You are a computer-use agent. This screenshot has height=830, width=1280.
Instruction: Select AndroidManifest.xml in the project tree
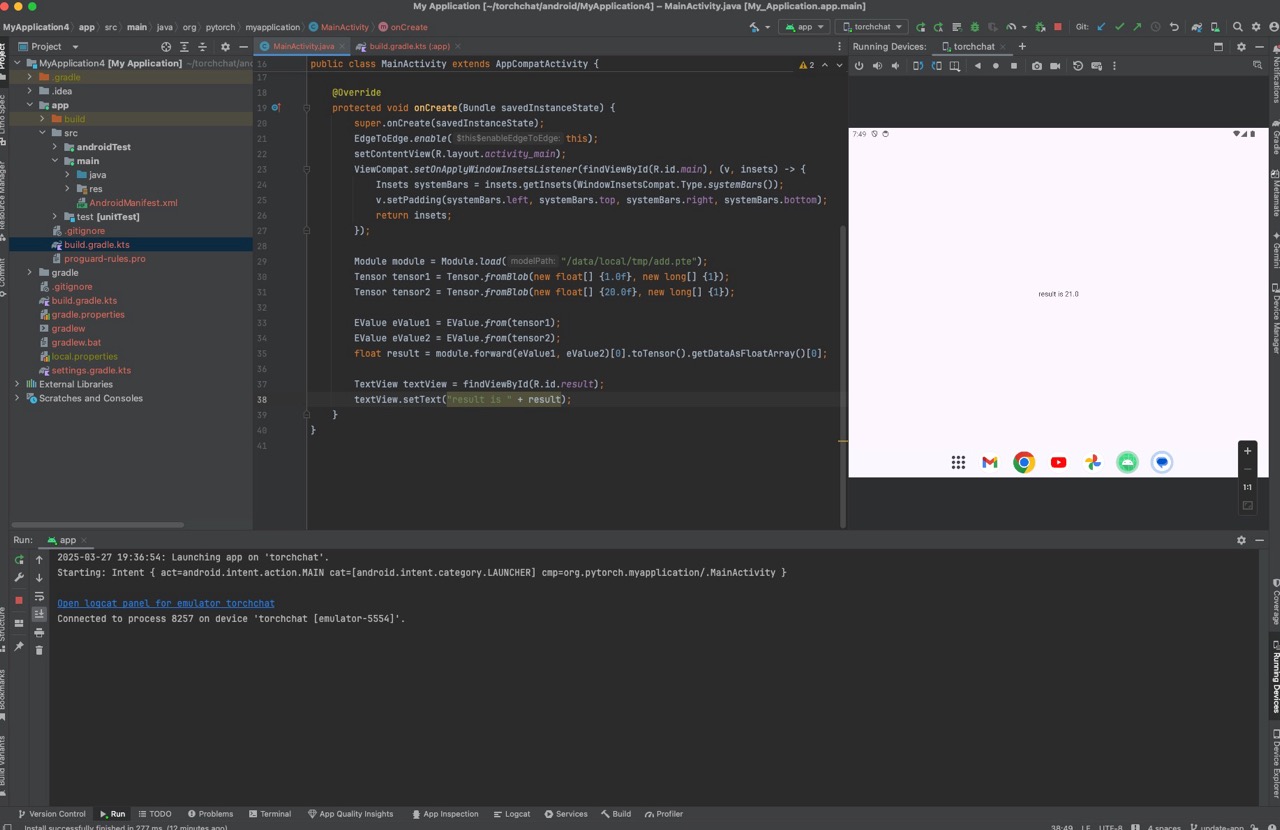133,202
